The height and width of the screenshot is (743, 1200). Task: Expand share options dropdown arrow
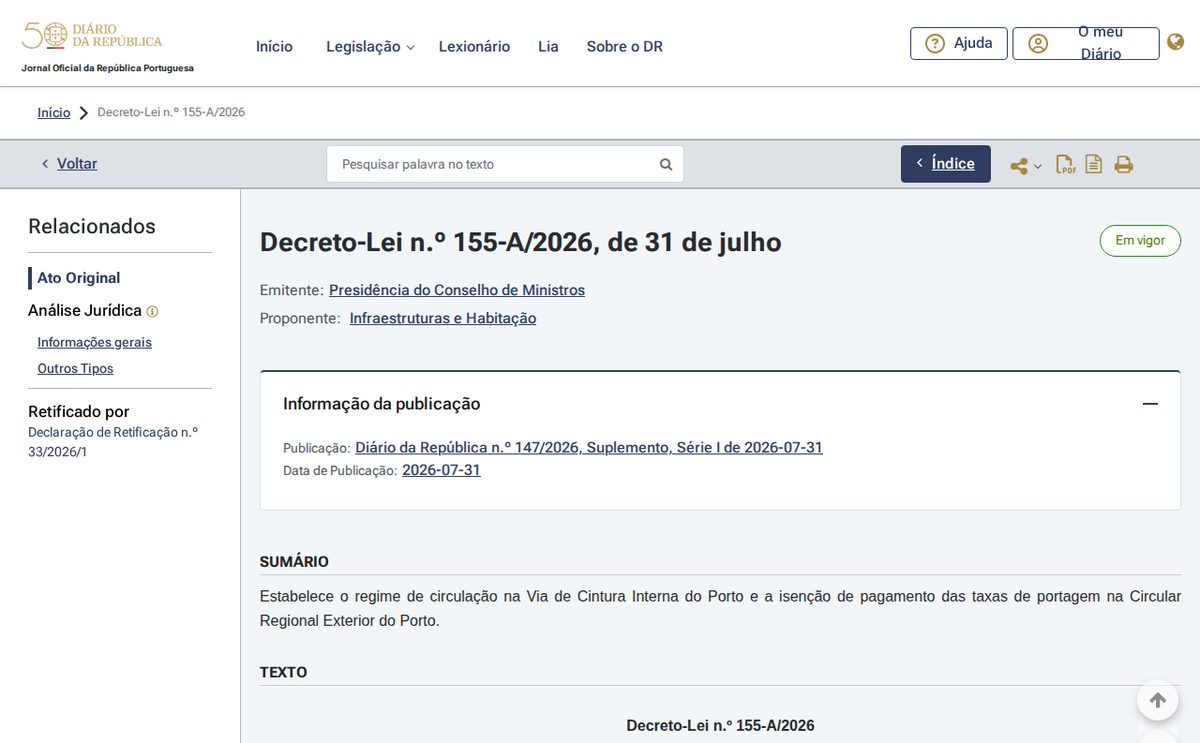pyautogui.click(x=1038, y=167)
